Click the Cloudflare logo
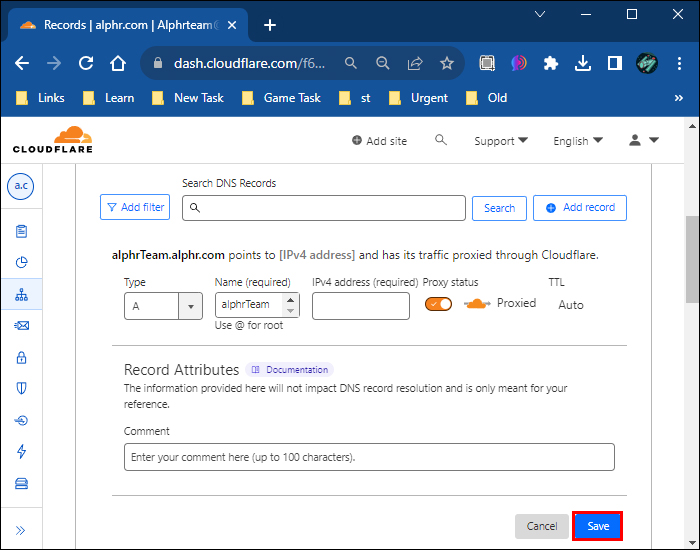 (53, 140)
